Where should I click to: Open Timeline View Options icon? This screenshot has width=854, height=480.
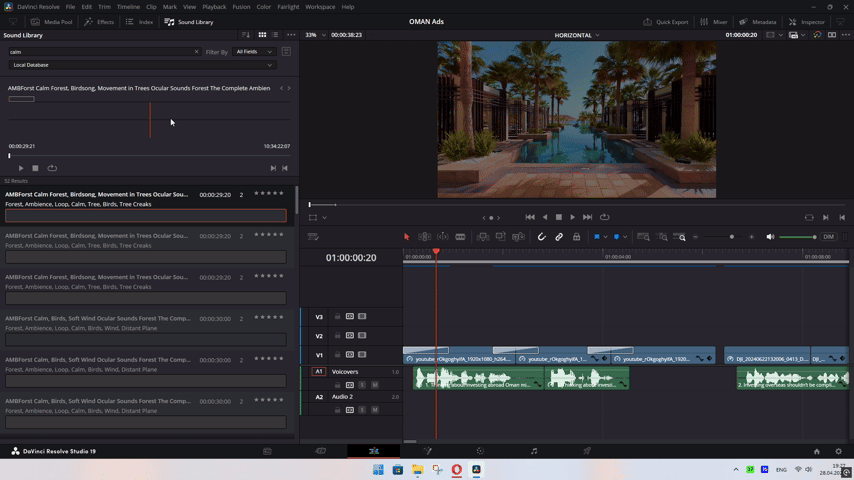(x=313, y=237)
